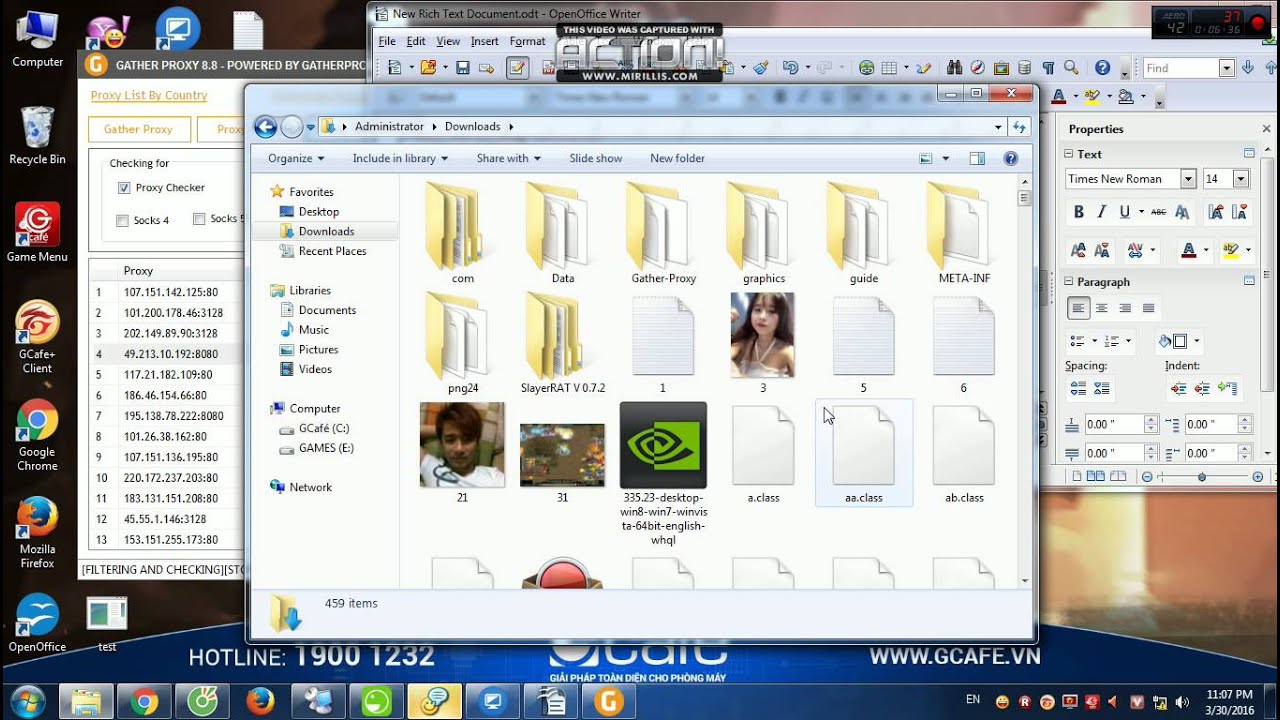Open View menu in OpenOffice Writer
The image size is (1280, 720).
pyautogui.click(x=448, y=41)
